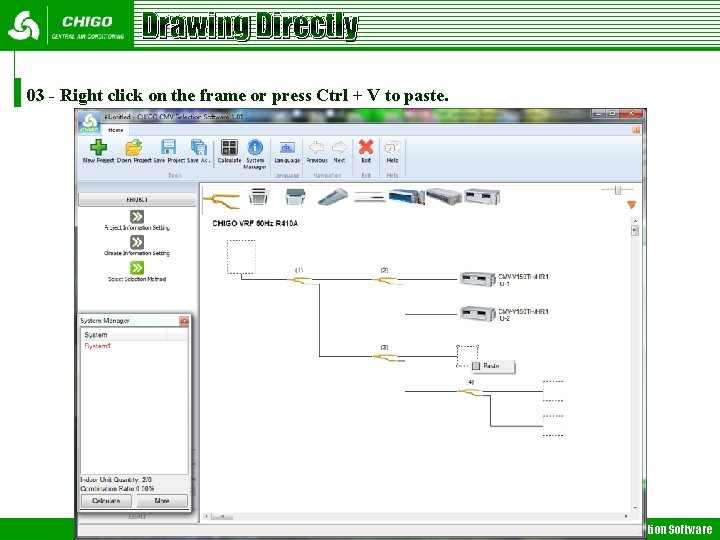The height and width of the screenshot is (540, 720).
Task: Run Calculate from the ribbon toolbar
Action: tap(229, 147)
